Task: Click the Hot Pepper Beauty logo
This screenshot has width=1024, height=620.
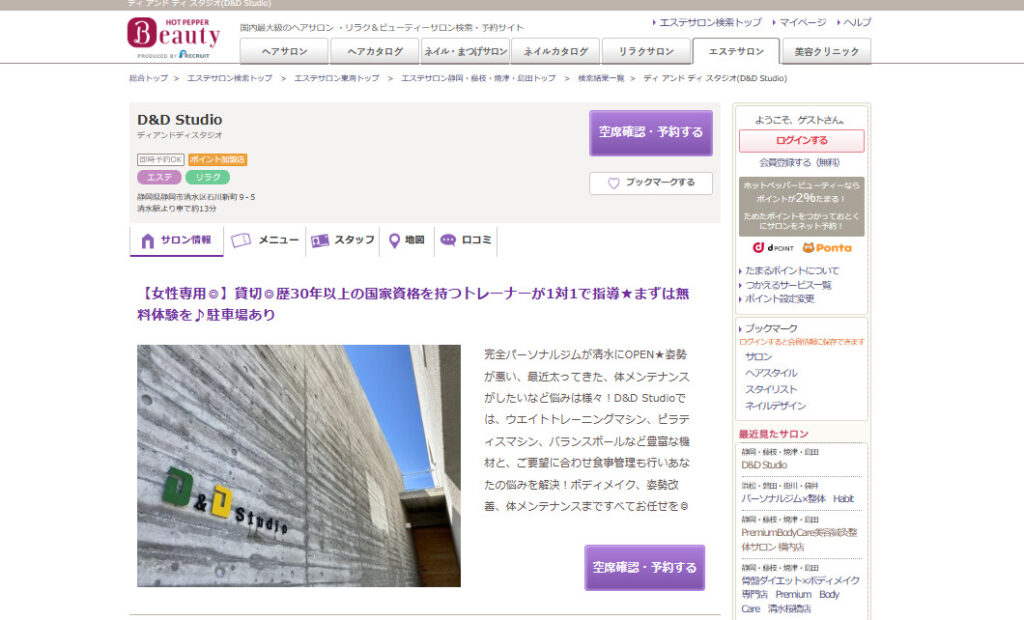Action: 174,38
